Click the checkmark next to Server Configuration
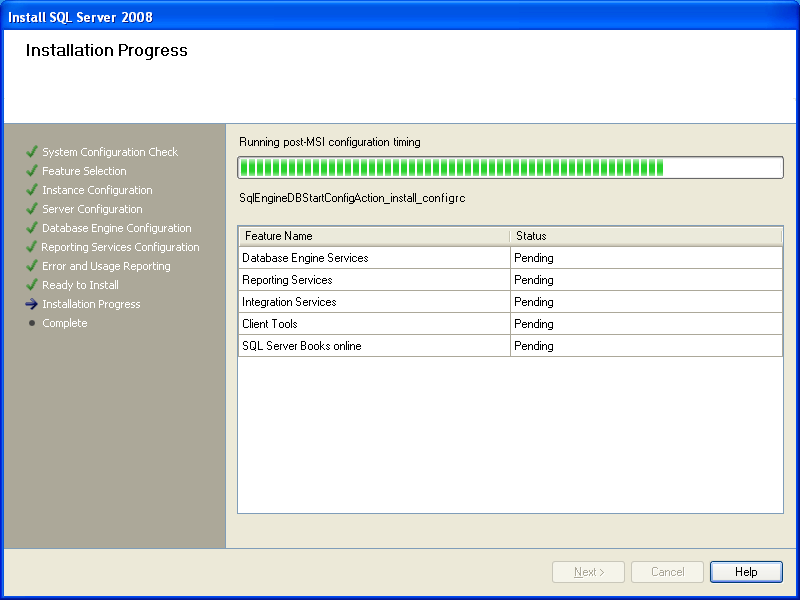Image resolution: width=800 pixels, height=600 pixels. (x=32, y=209)
